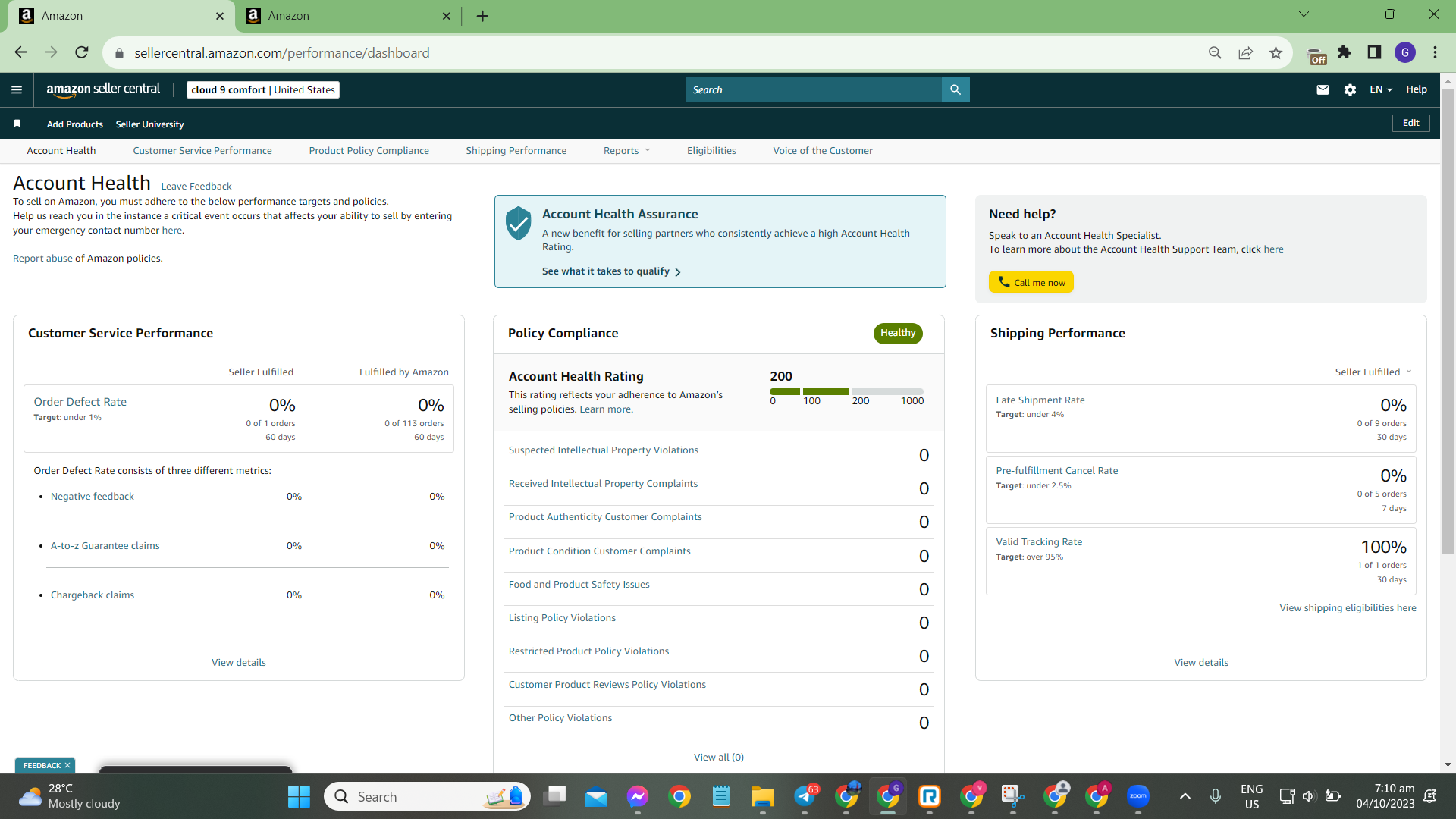Viewport: 1456px width, 819px height.
Task: Switch to Customer Service Performance tab
Action: pyautogui.click(x=202, y=150)
